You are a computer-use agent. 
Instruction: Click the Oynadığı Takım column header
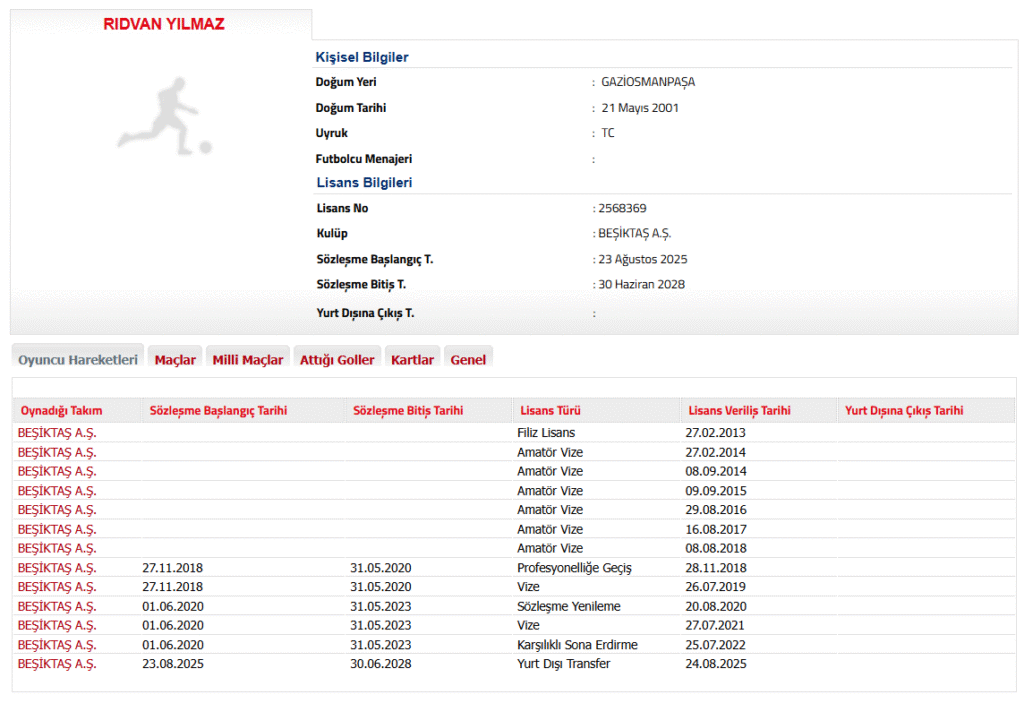tap(61, 411)
